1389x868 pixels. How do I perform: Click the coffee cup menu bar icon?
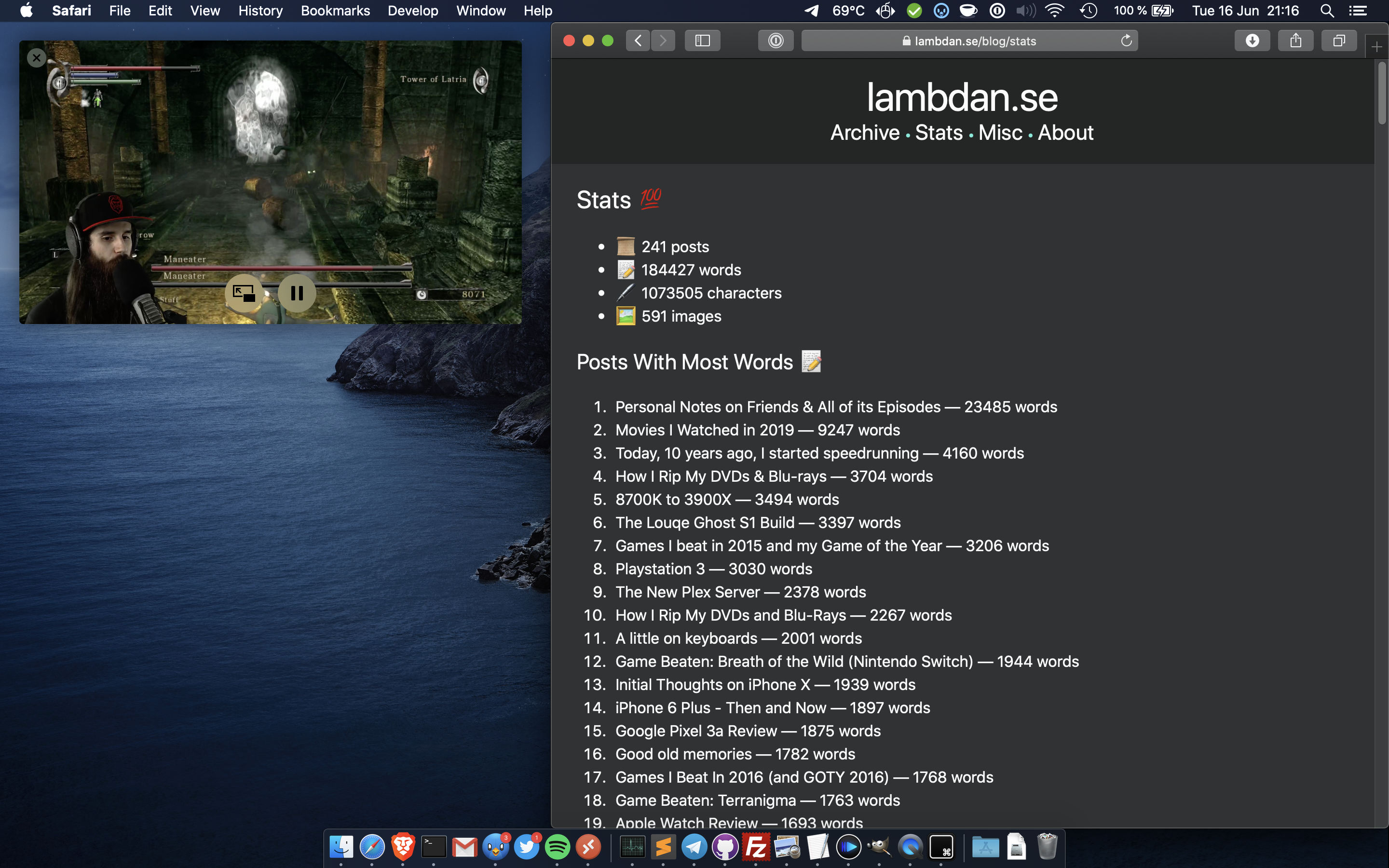click(x=968, y=10)
